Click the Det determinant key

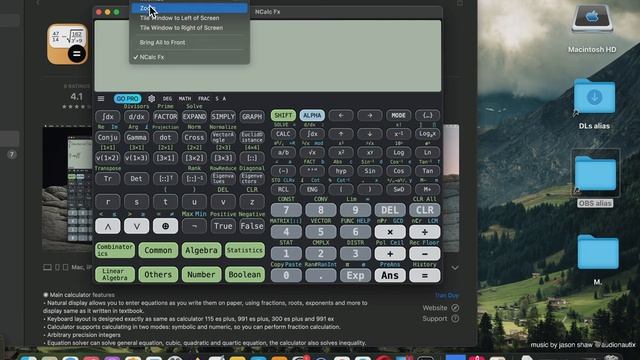[136, 179]
